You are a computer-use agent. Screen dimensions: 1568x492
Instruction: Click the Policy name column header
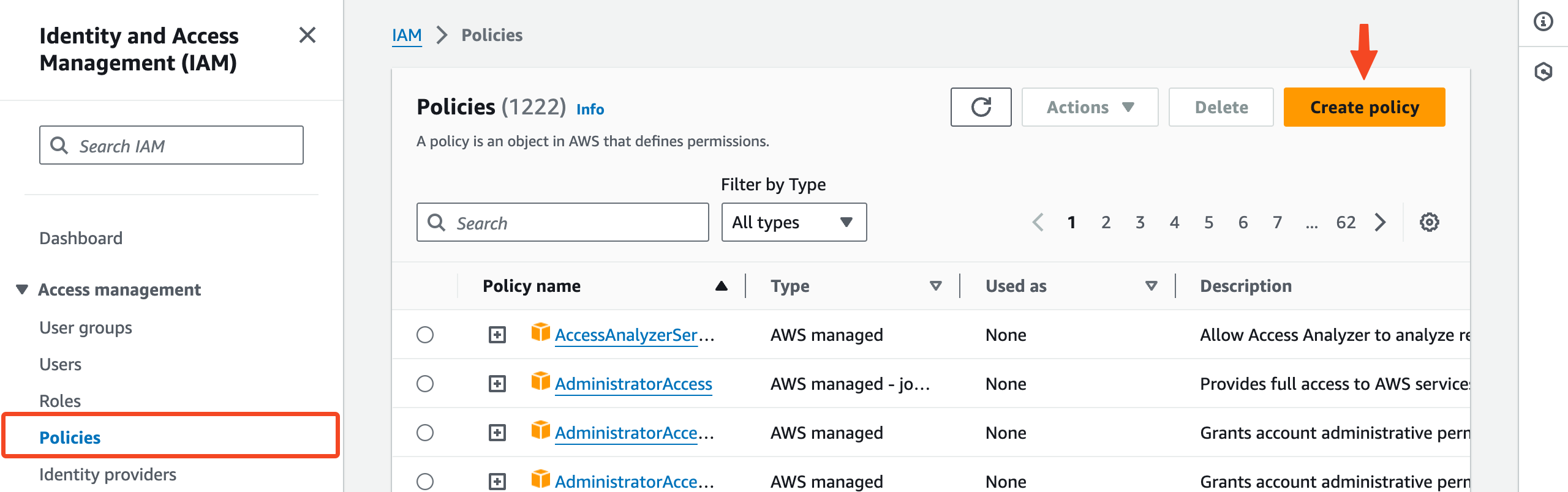tap(531, 286)
